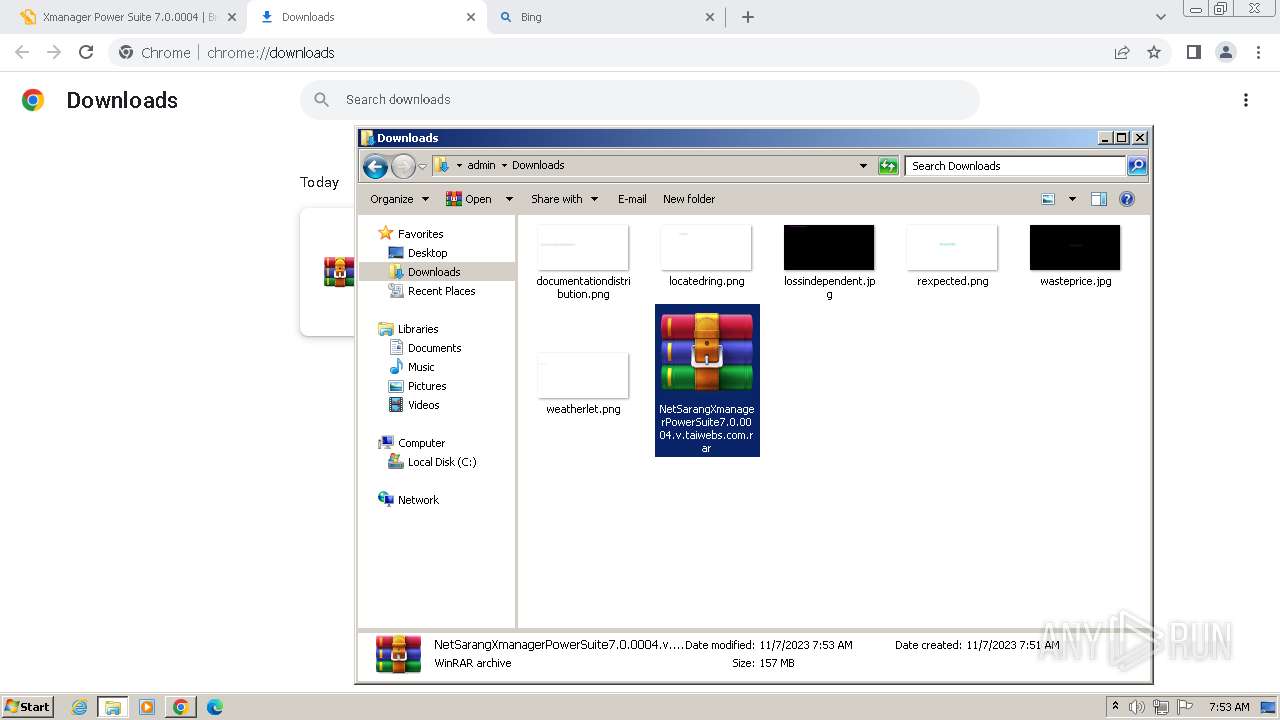The image size is (1280, 720).
Task: Select Music library
Action: pyautogui.click(x=421, y=367)
